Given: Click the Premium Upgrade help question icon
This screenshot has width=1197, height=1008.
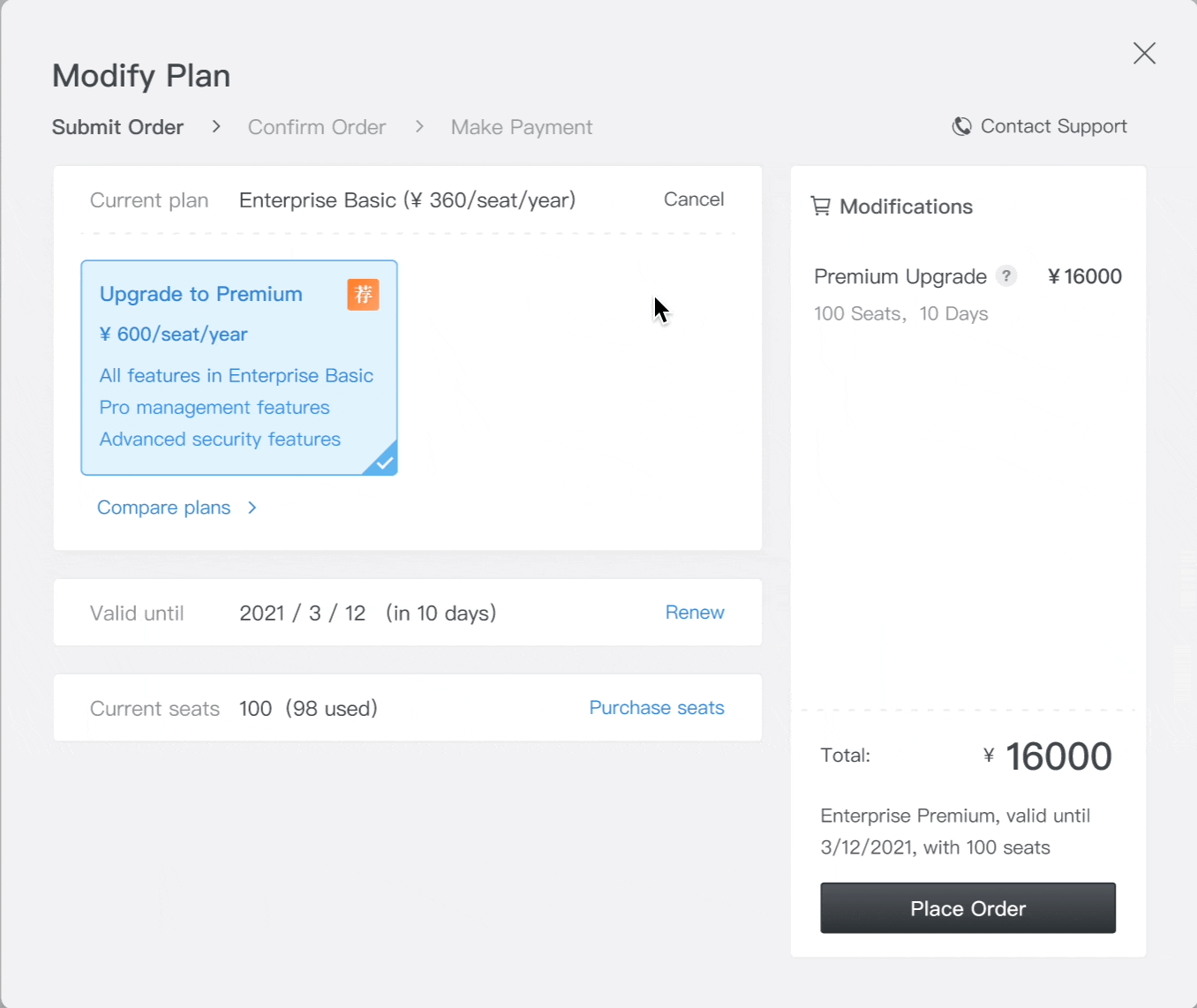Looking at the screenshot, I should pos(1005,276).
